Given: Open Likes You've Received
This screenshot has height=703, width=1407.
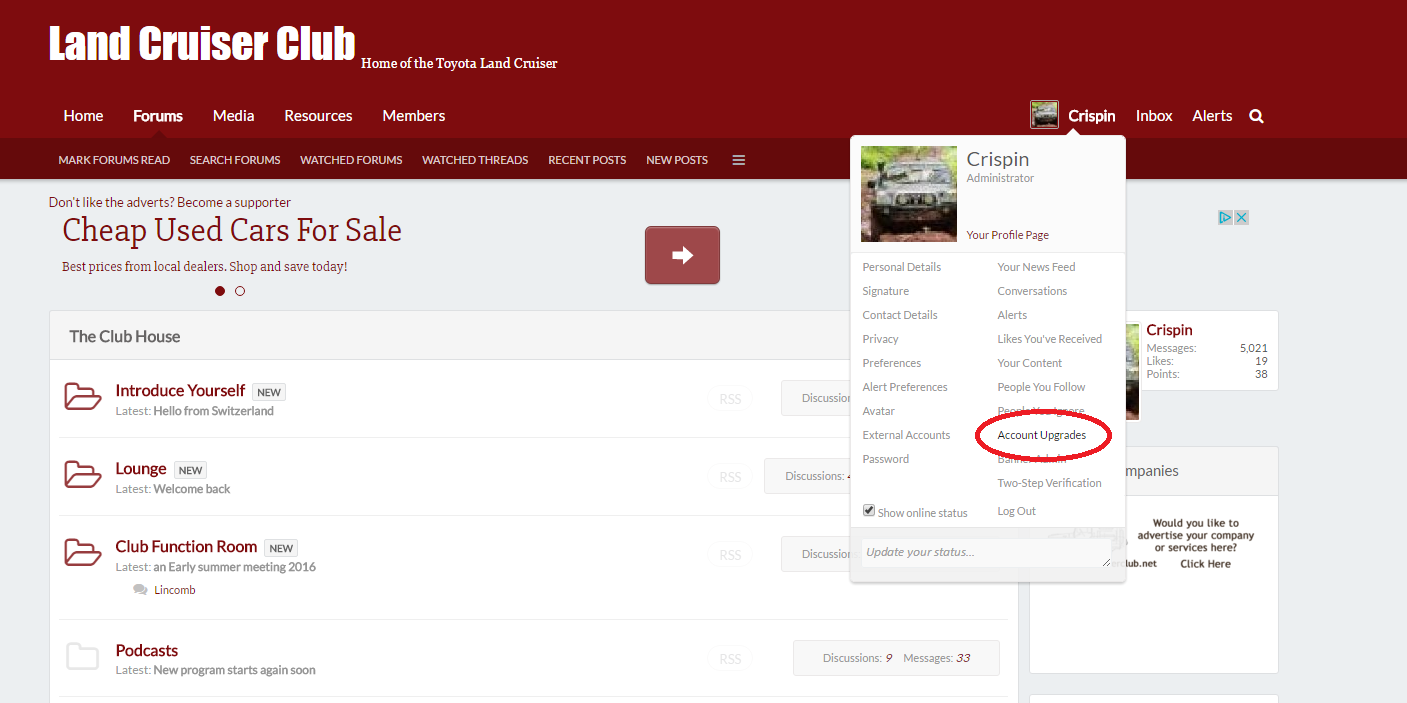Looking at the screenshot, I should pyautogui.click(x=1050, y=339).
